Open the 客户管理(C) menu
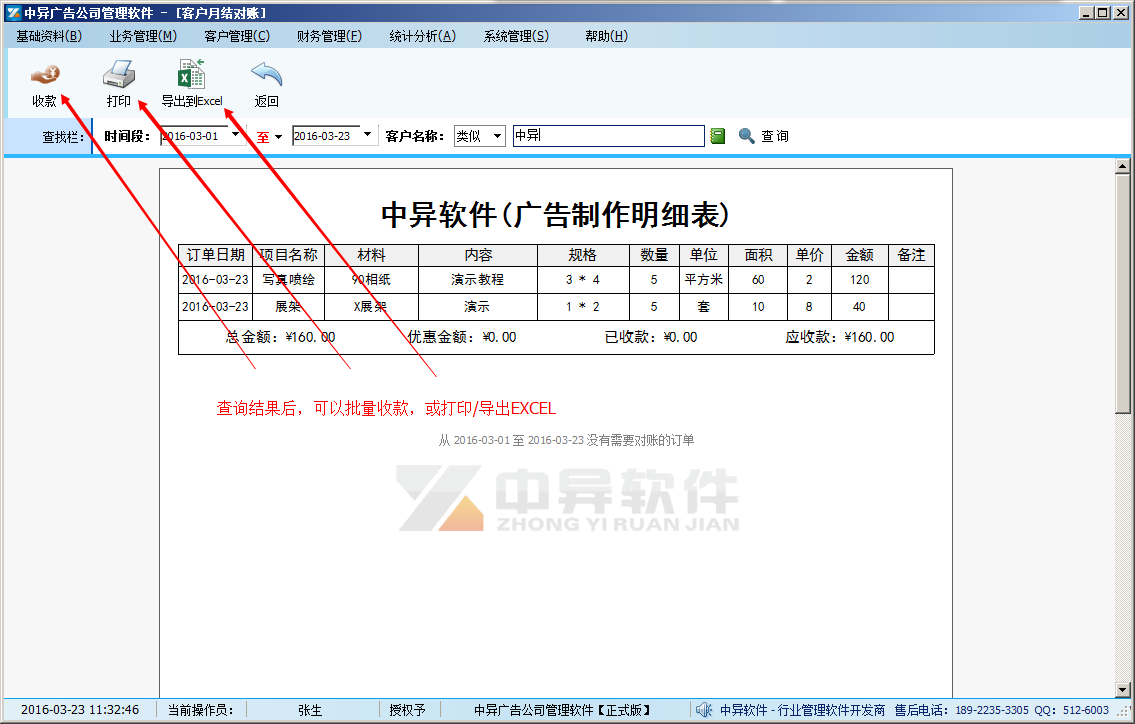Viewport: 1135px width, 724px height. [237, 35]
